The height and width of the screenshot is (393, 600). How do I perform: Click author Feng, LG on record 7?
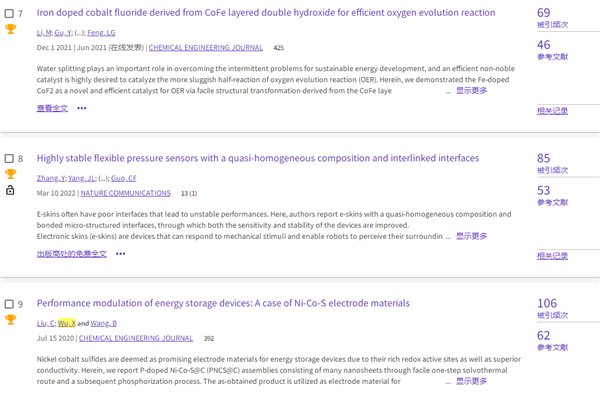coord(101,33)
